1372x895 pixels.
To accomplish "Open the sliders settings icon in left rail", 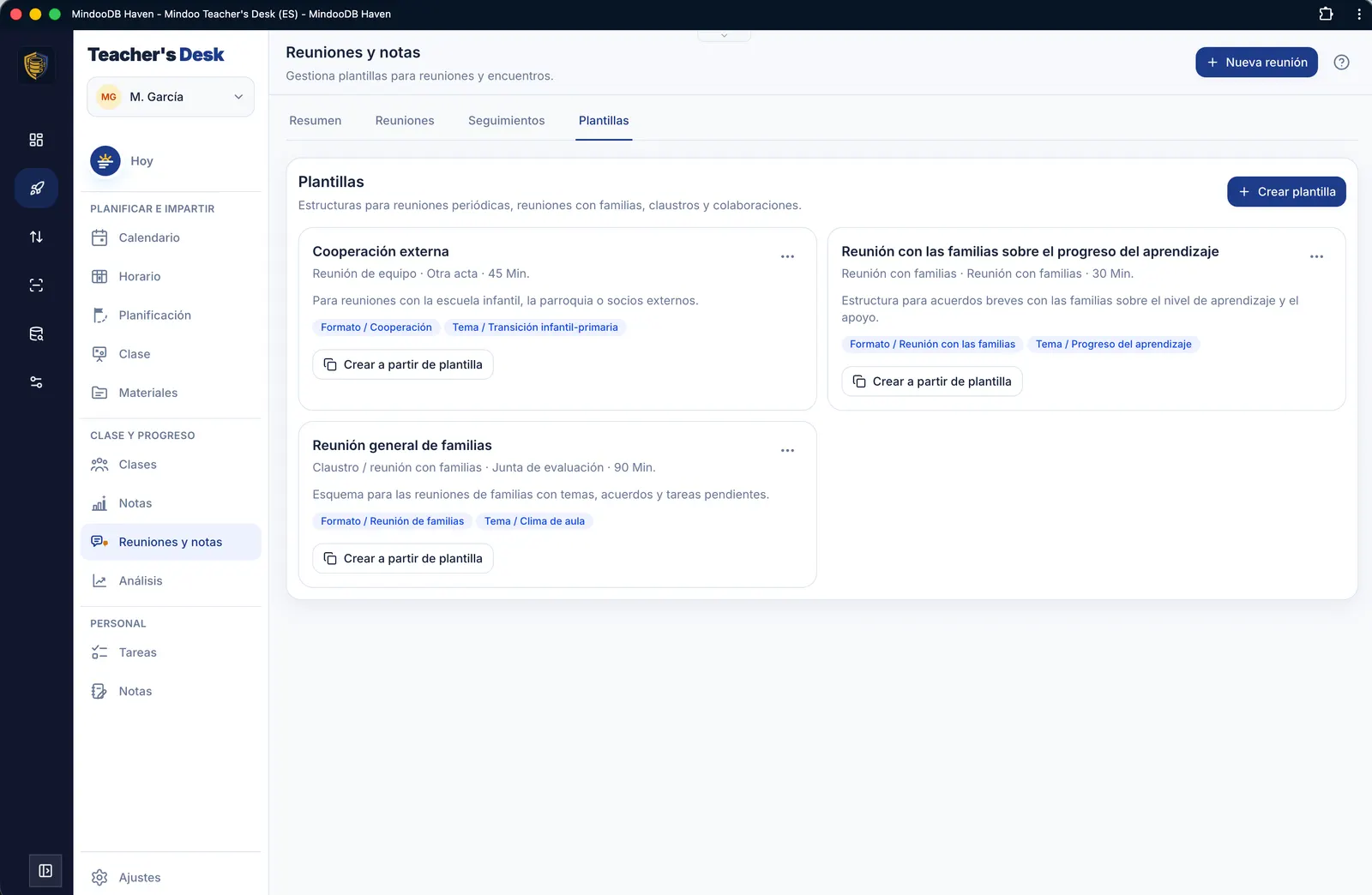I will tap(36, 382).
